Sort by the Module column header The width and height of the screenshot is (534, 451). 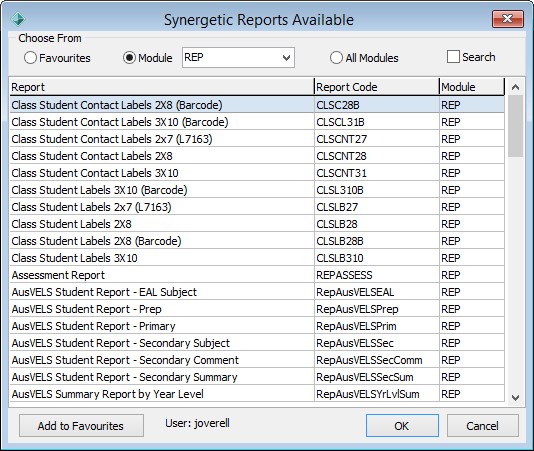click(472, 87)
